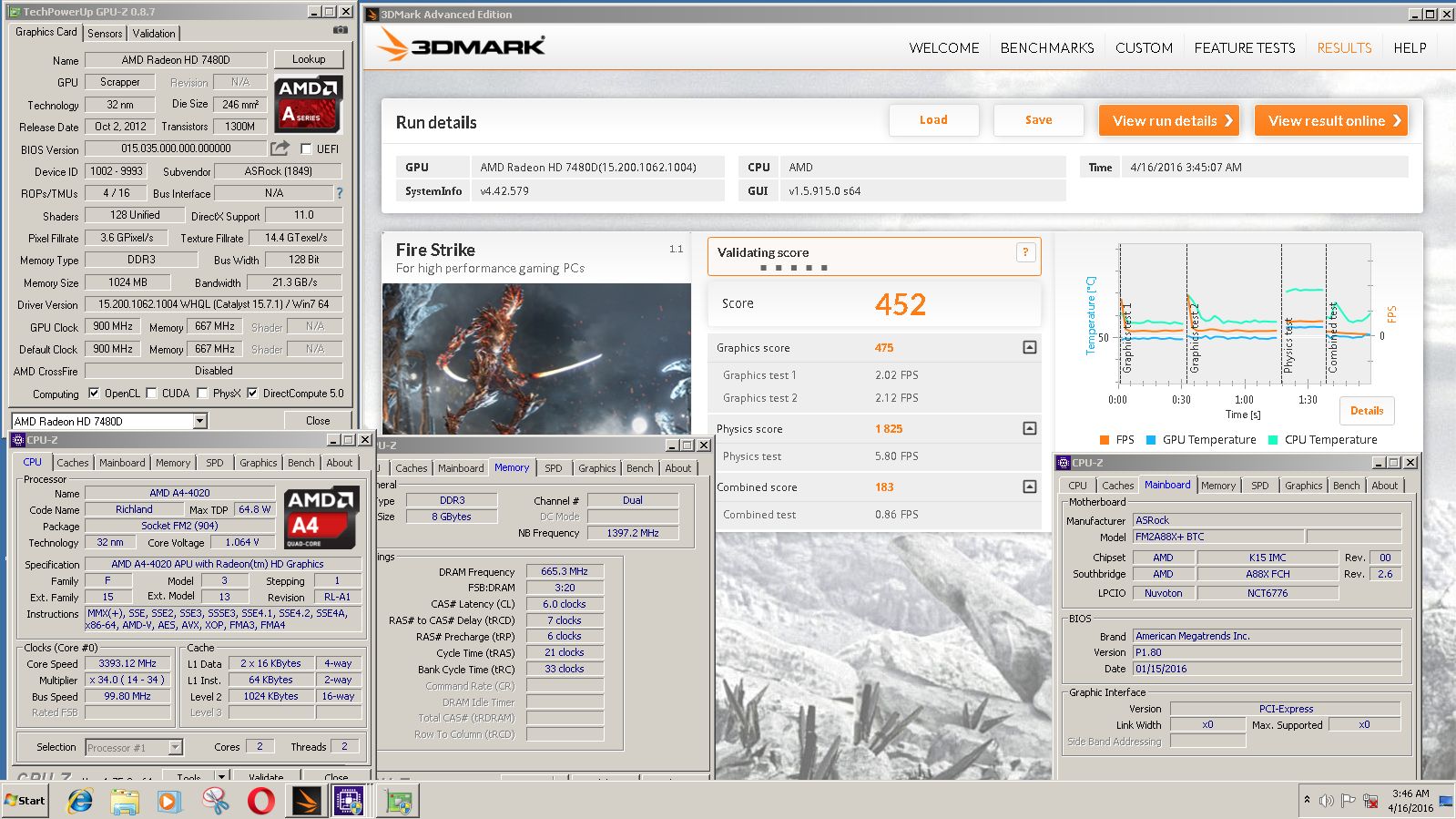Click the Validating score help question mark
This screenshot has height=819, width=1456.
pyautogui.click(x=1025, y=252)
